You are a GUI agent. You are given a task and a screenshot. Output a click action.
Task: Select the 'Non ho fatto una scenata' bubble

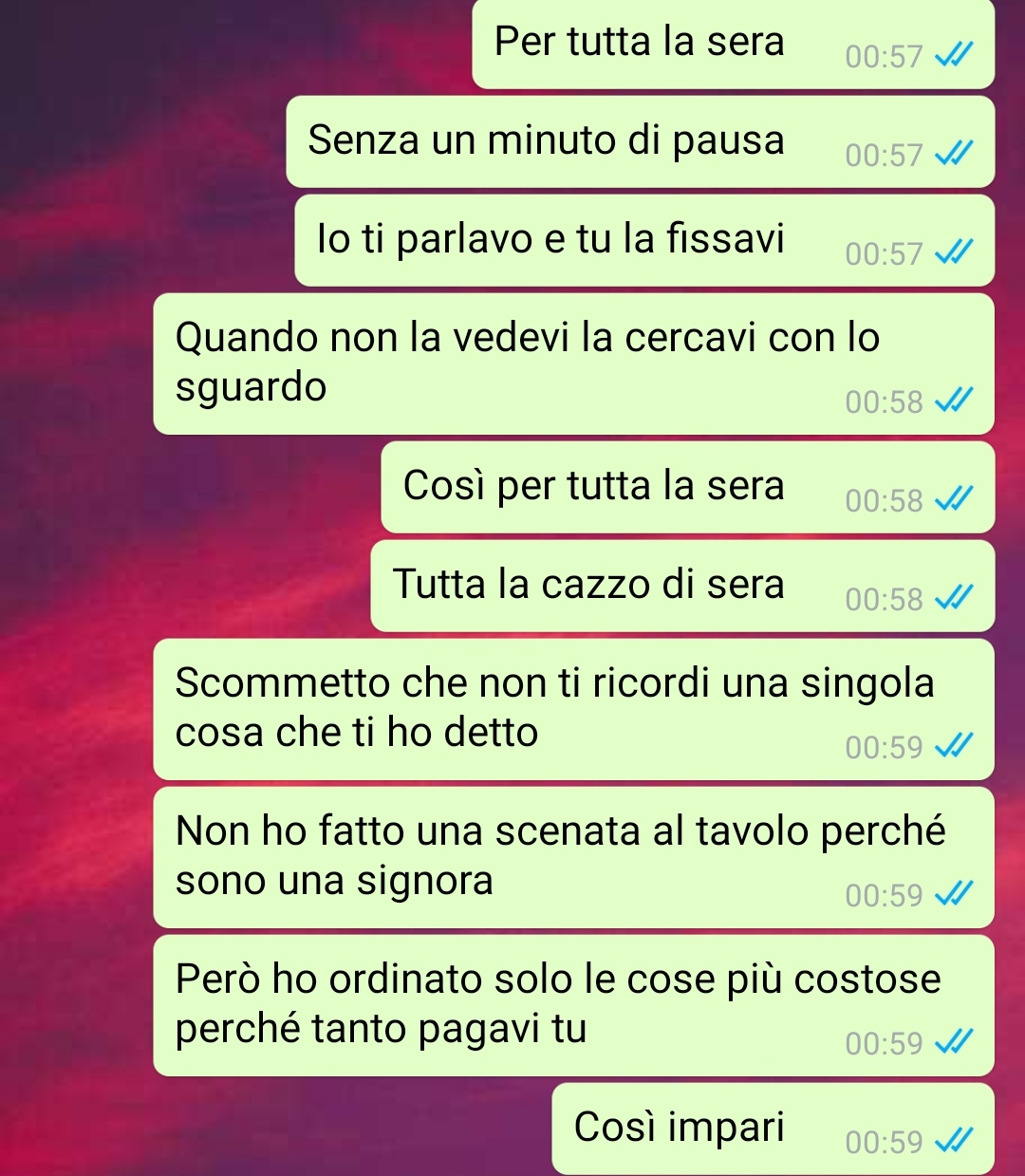[574, 857]
